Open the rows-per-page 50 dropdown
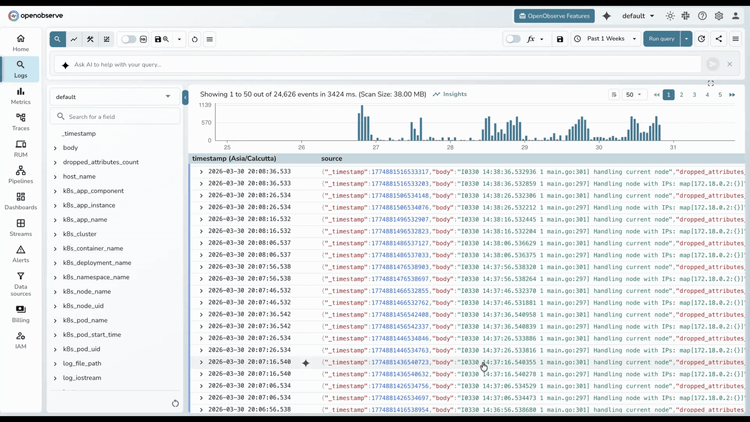 tap(633, 95)
